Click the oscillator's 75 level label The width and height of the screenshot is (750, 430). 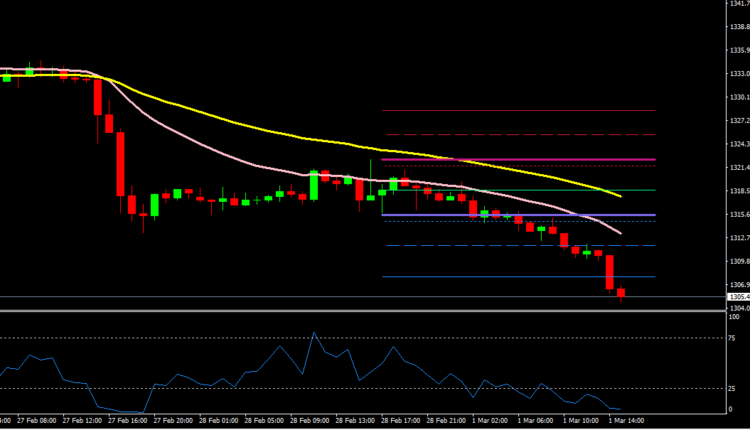733,338
